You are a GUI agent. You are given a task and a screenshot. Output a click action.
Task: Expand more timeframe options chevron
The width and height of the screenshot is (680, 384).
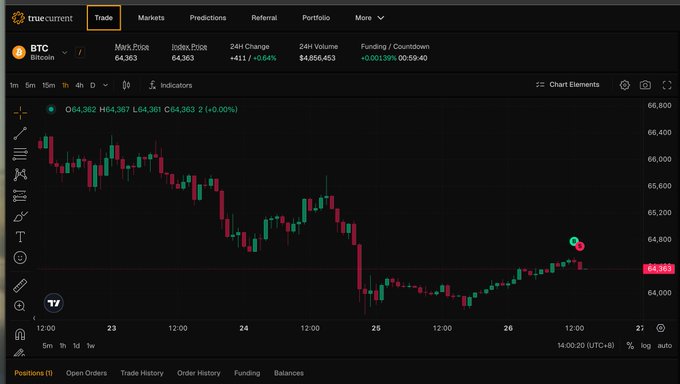(x=105, y=85)
